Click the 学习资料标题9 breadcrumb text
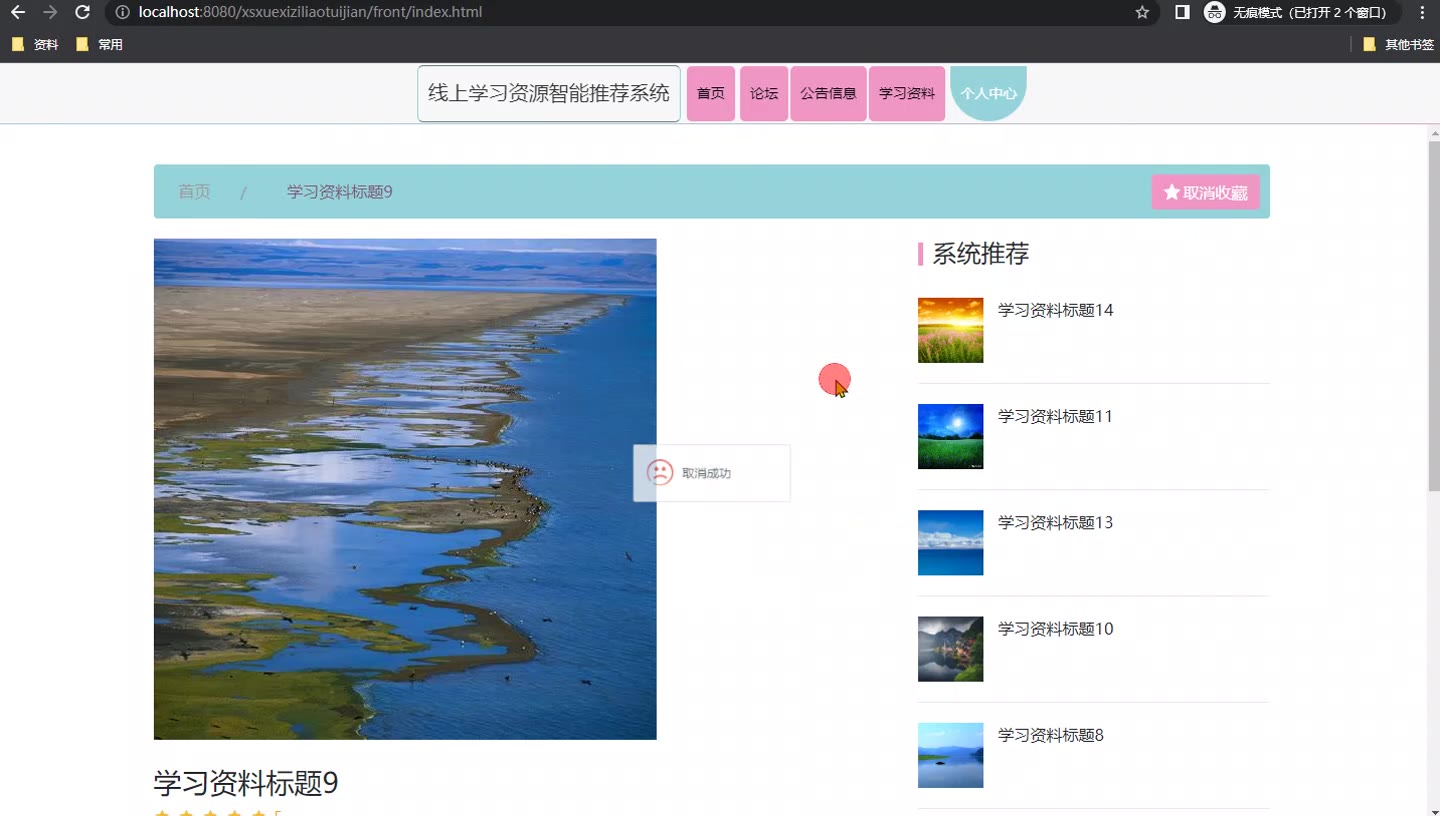Screen dimensions: 1440x816 [x=340, y=192]
